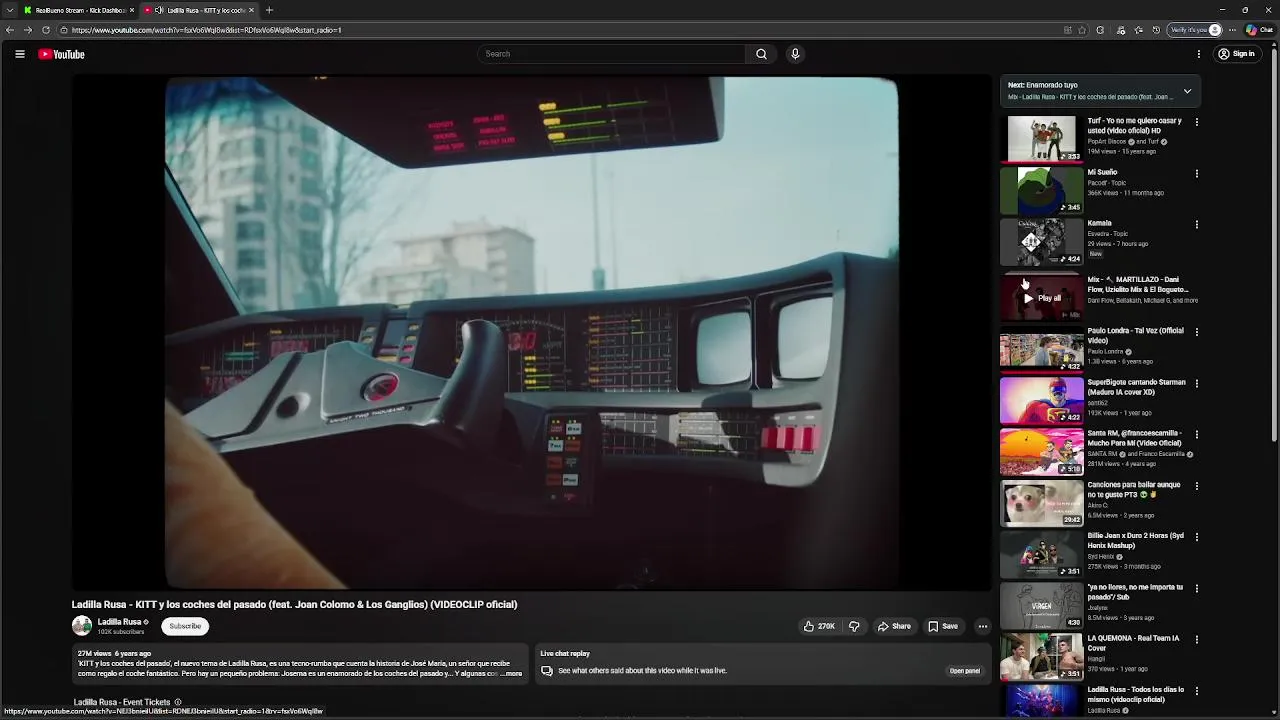This screenshot has width=1280, height=720.
Task: Open Ladilla Rusa - Event Tickets info icon
Action: [x=178, y=702]
